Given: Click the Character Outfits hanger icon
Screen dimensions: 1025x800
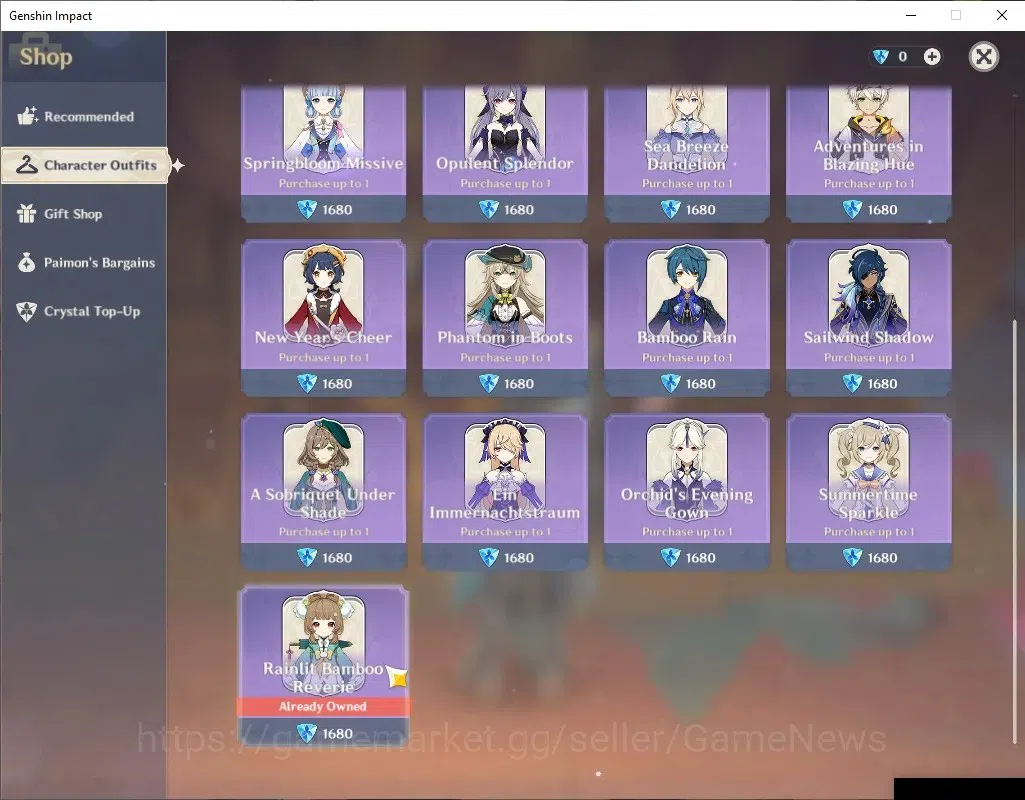Looking at the screenshot, I should [27, 165].
